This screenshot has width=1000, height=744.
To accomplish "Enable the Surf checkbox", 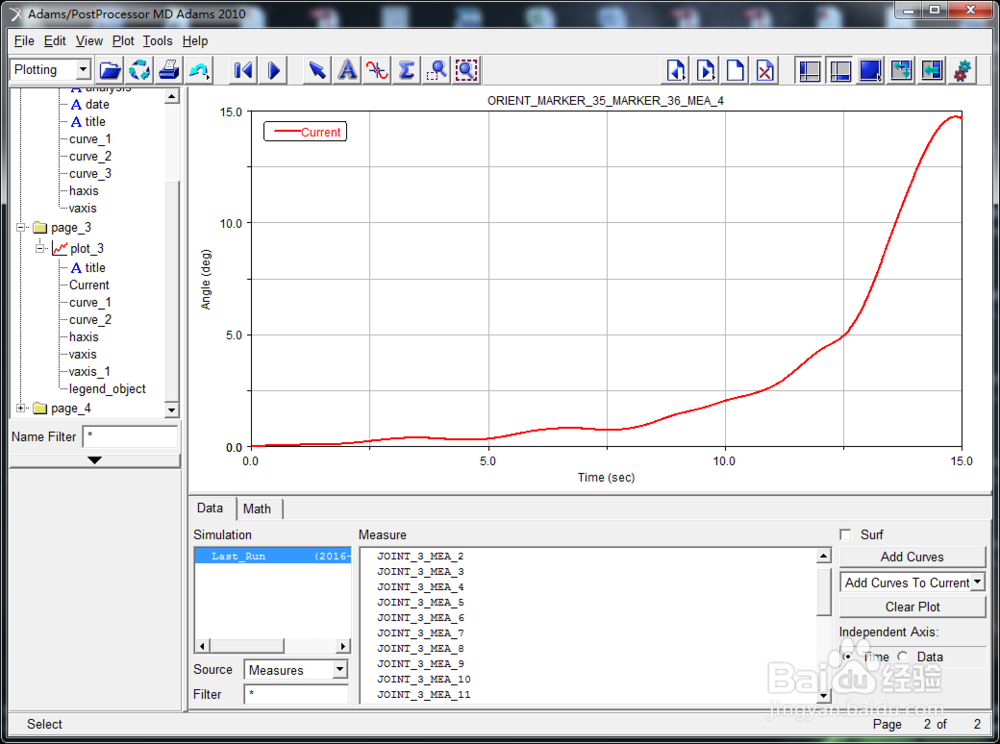I will 846,534.
